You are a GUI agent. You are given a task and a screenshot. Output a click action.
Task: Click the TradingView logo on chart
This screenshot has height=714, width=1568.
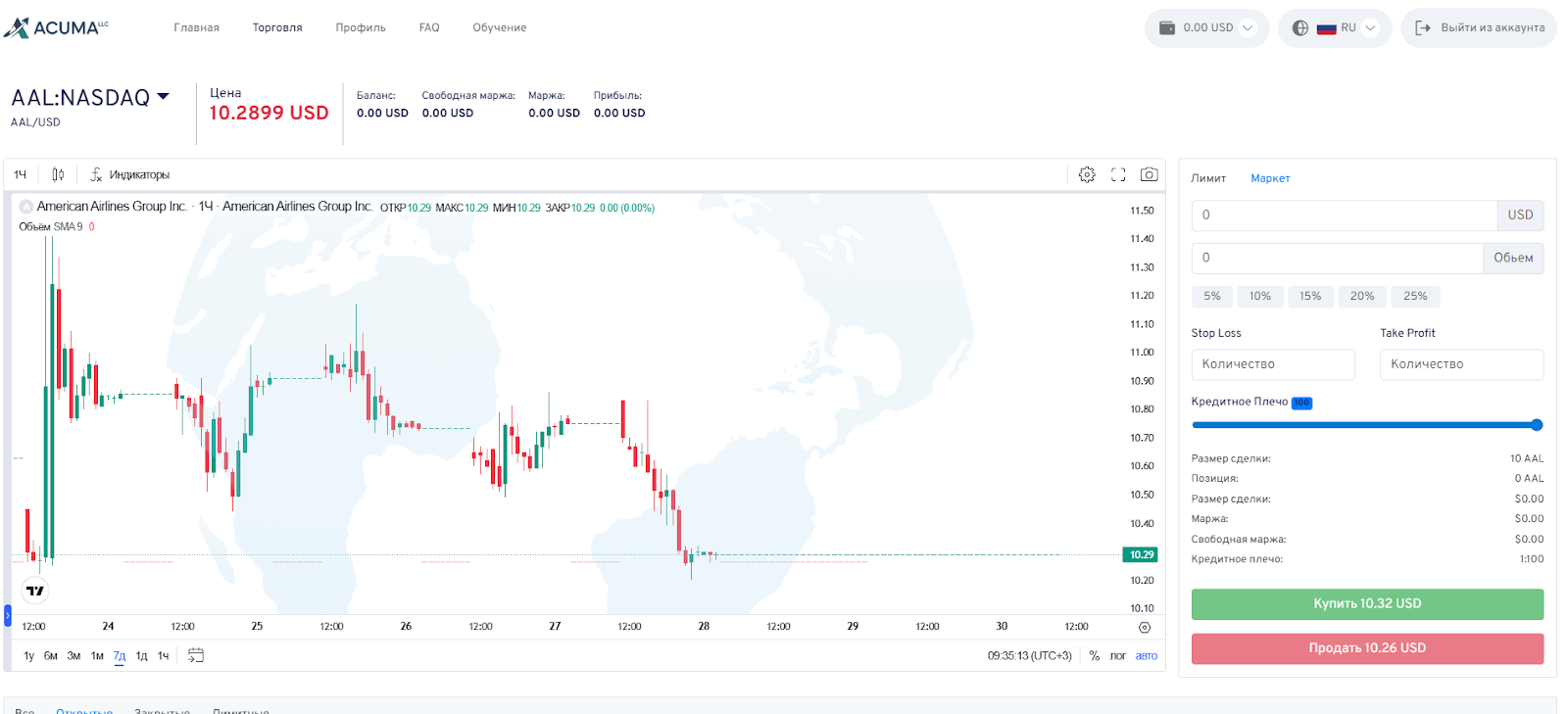35,591
